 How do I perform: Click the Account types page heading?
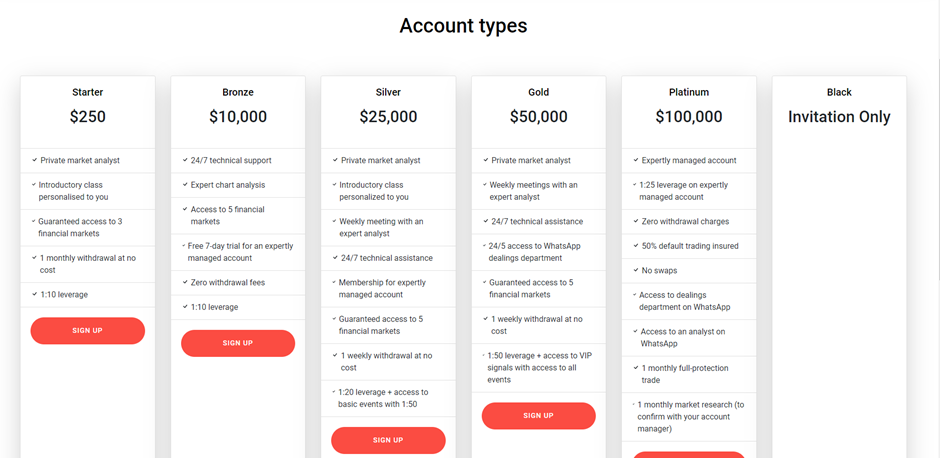point(463,26)
